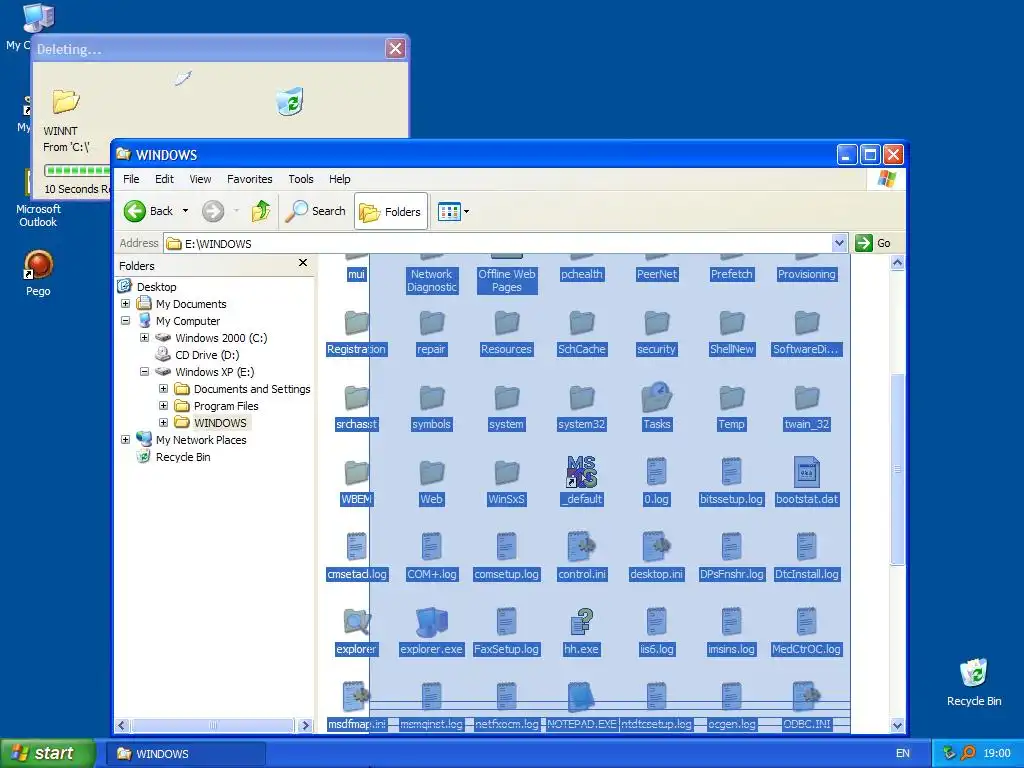Image resolution: width=1024 pixels, height=768 pixels.
Task: Click the vertical scrollbar thumb
Action: [x=897, y=469]
